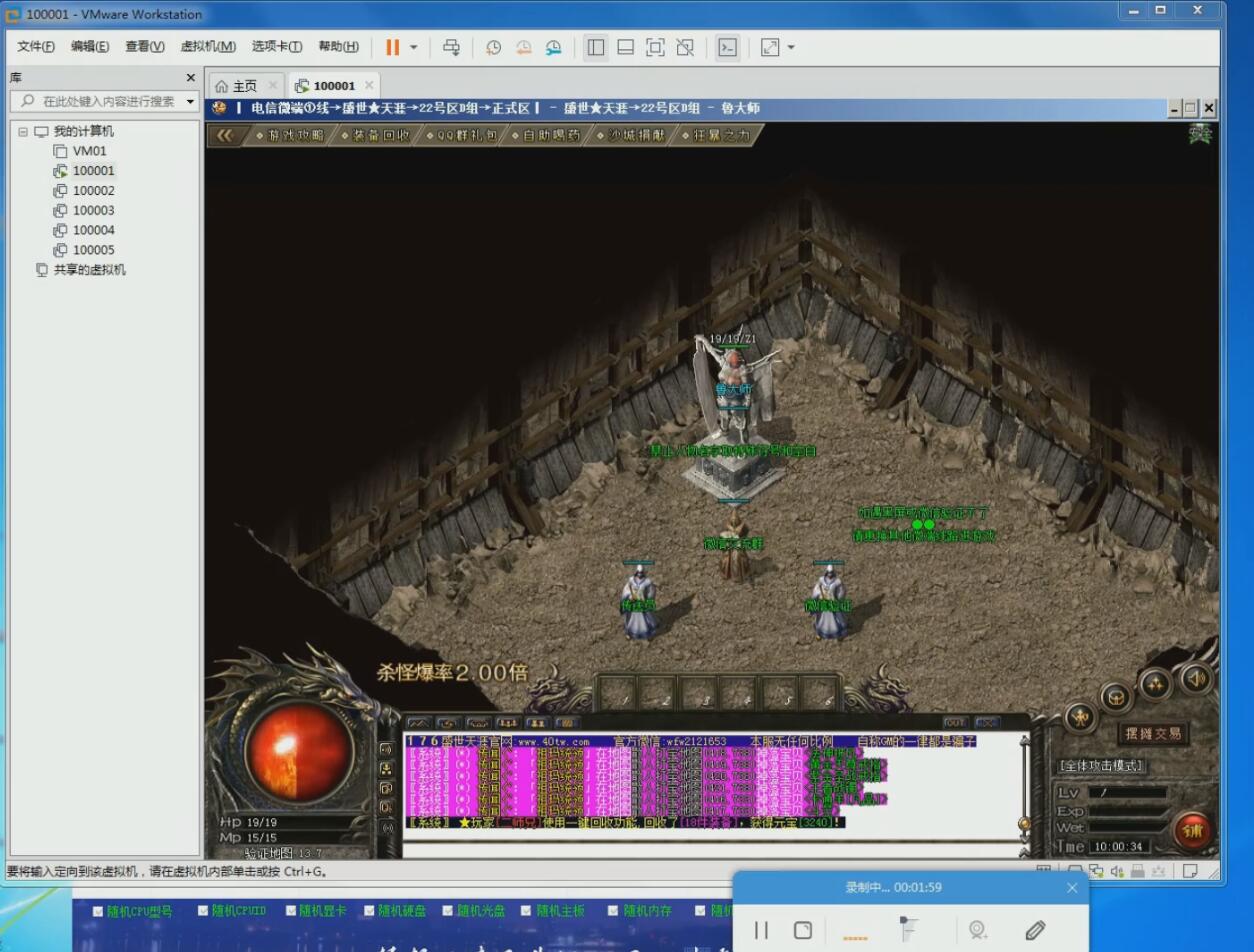This screenshot has height=952, width=1254.
Task: Open the console view icon
Action: click(728, 47)
